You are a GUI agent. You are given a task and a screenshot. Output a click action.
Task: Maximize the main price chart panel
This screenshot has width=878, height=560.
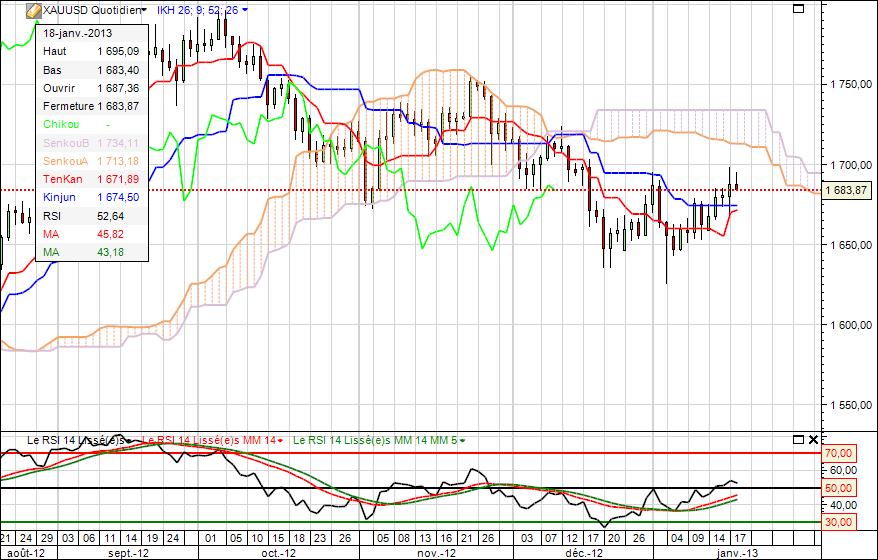coord(797,8)
